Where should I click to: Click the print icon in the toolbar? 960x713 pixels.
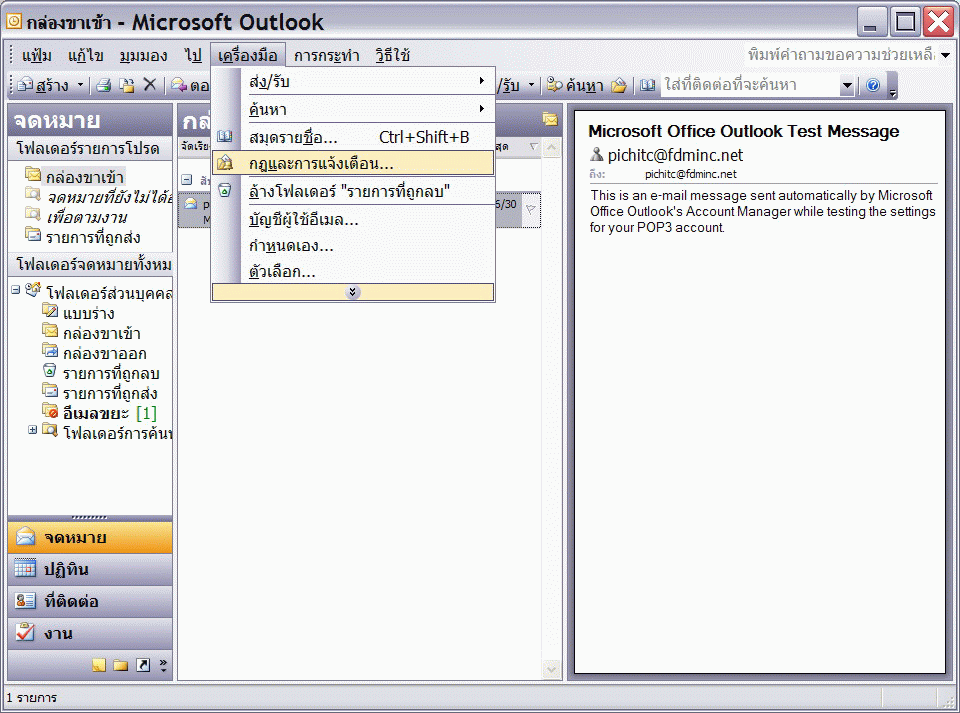pyautogui.click(x=103, y=85)
